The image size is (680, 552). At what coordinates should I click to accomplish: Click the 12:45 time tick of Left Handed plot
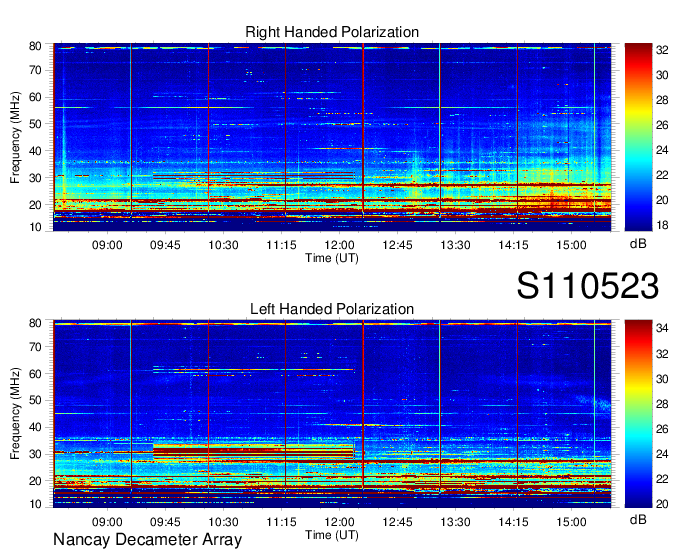[398, 522]
